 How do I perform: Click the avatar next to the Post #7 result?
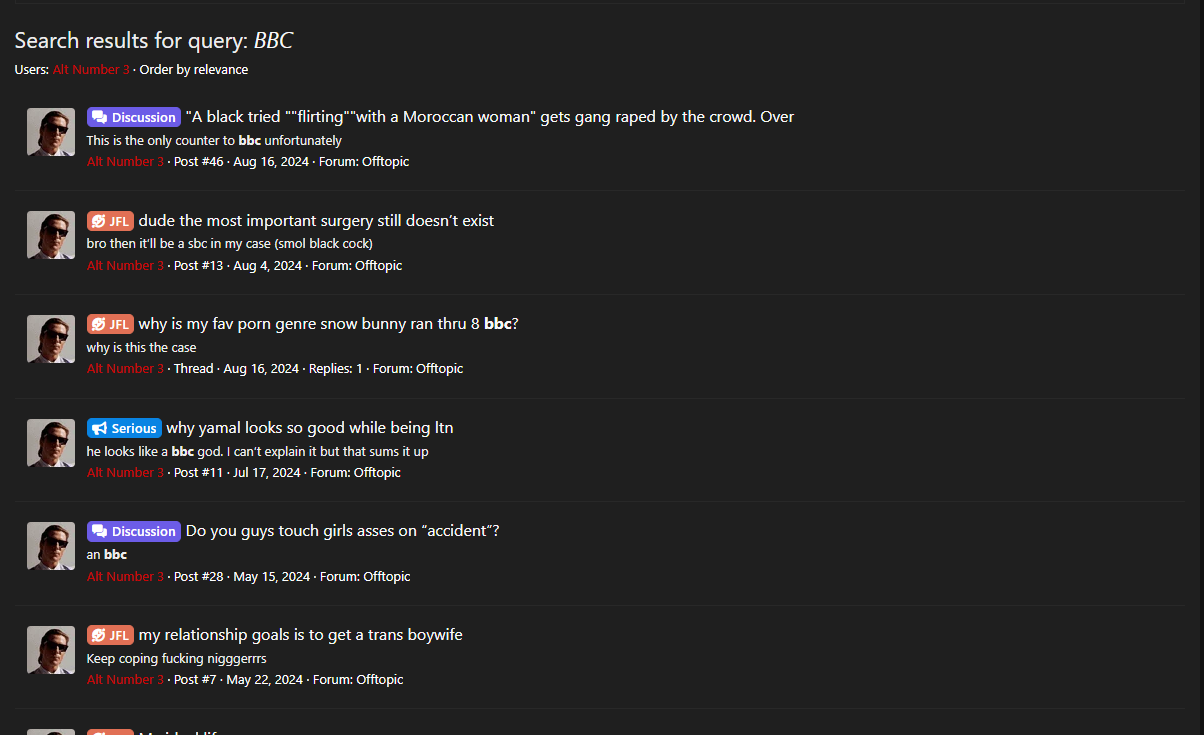click(51, 650)
